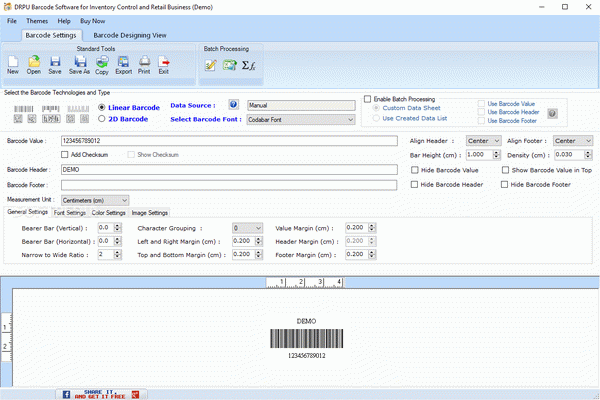Open the Font Settings tab
600x400 pixels.
[x=70, y=213]
